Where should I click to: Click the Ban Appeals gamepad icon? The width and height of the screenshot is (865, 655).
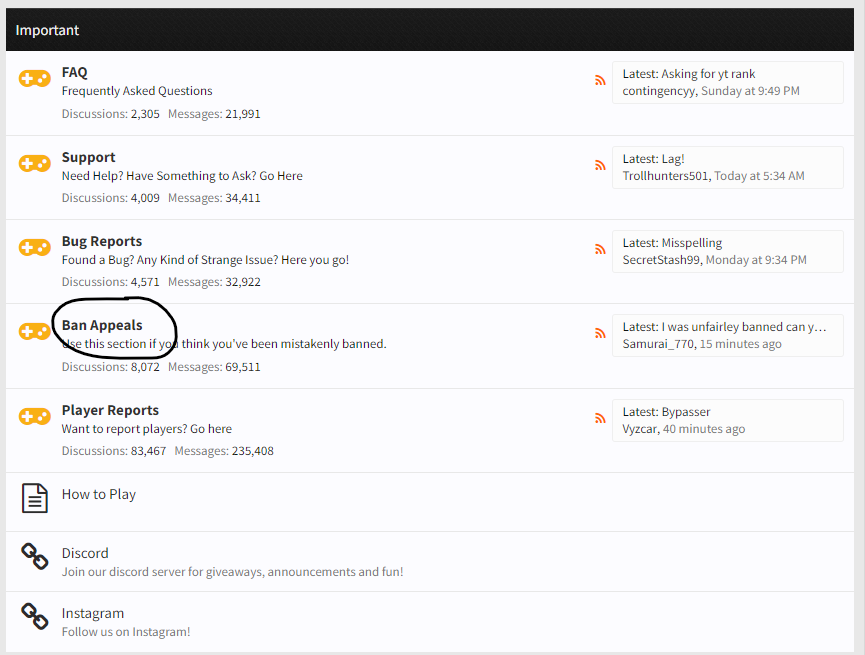click(35, 332)
